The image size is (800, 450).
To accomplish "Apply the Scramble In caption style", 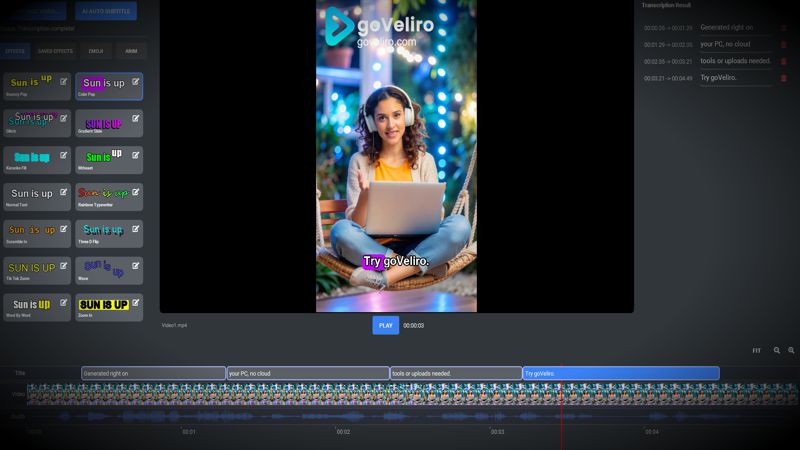I will click(x=37, y=234).
